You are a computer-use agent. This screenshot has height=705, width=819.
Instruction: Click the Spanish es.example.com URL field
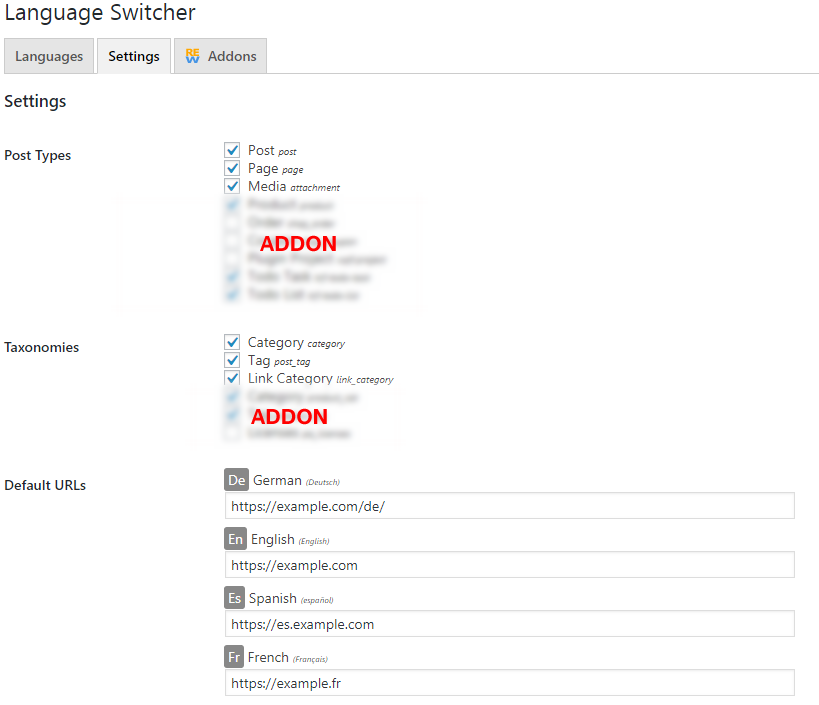tap(509, 623)
